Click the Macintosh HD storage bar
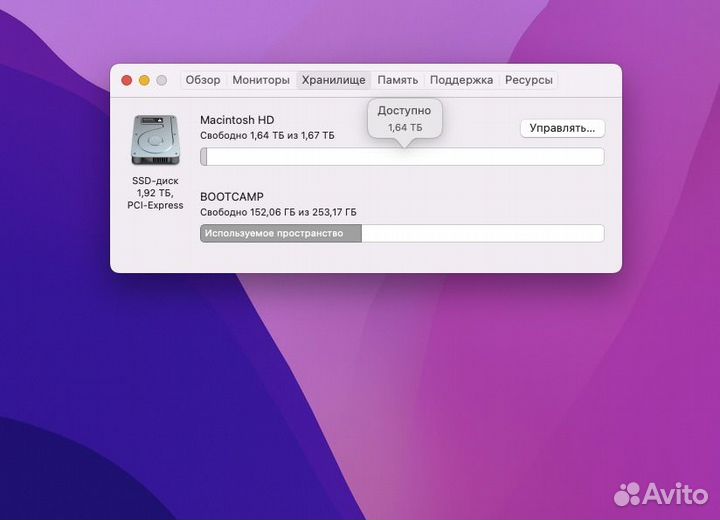Viewport: 720px width, 520px height. coord(402,157)
